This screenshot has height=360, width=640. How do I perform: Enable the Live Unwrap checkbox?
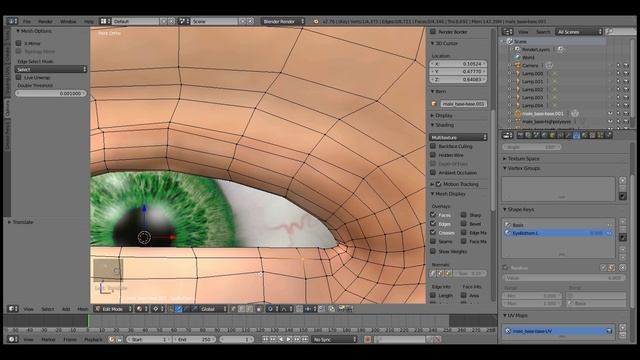tap(18, 78)
